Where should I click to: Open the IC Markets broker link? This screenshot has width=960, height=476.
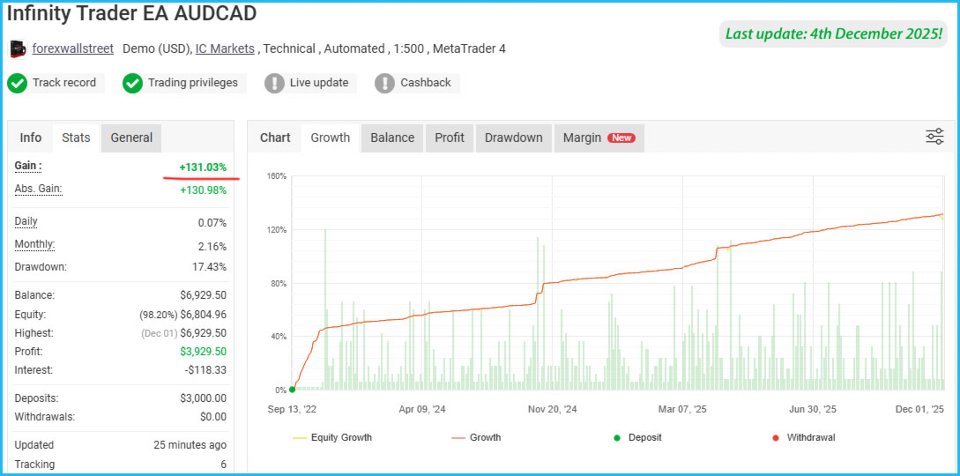226,48
